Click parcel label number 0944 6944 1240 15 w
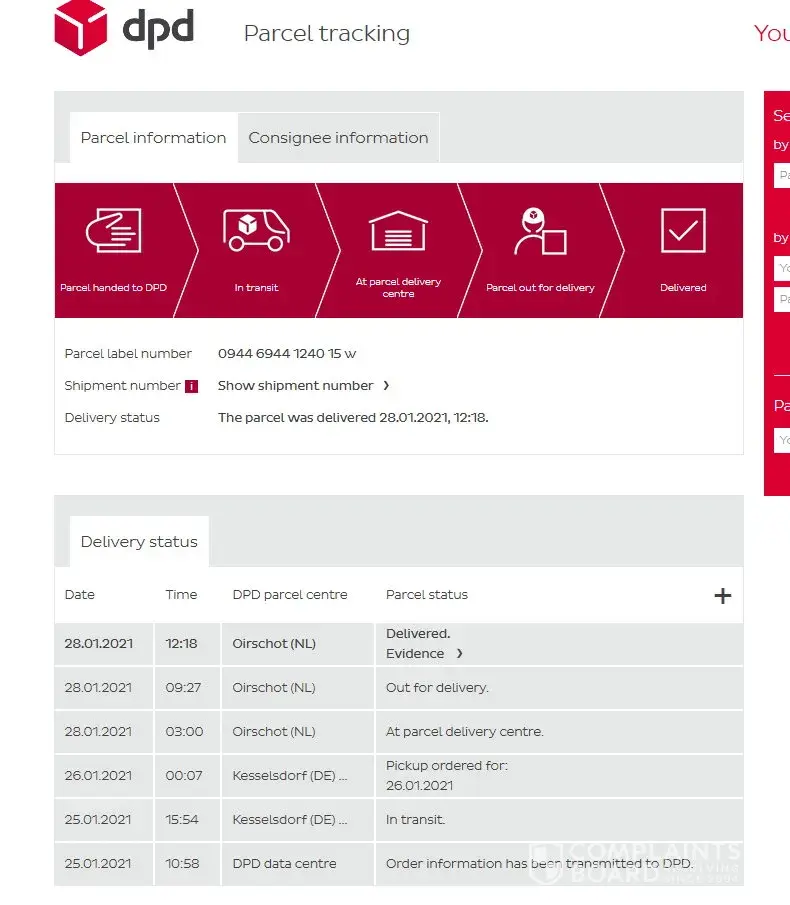The width and height of the screenshot is (790, 905). click(x=287, y=353)
